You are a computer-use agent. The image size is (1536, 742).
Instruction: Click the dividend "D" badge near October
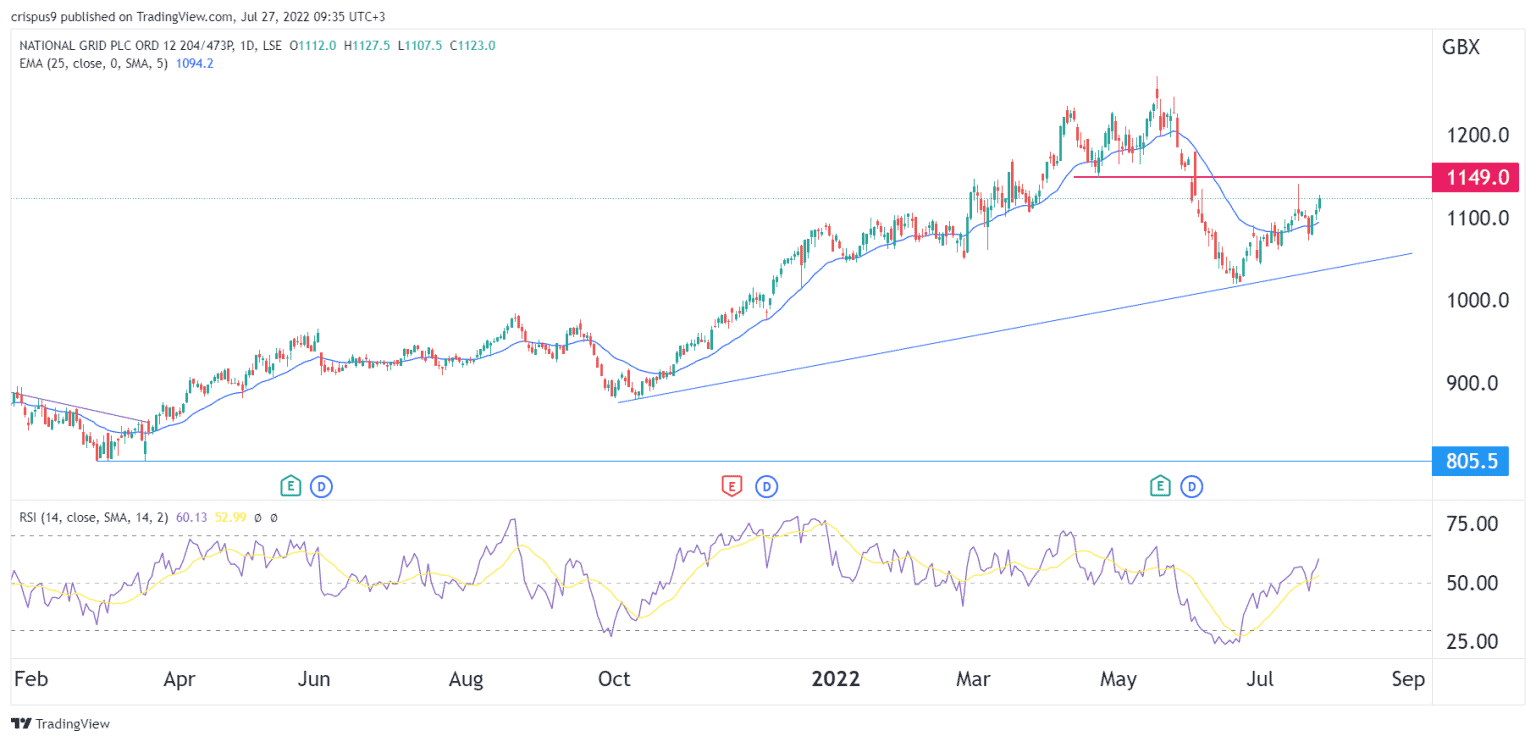pyautogui.click(x=766, y=486)
